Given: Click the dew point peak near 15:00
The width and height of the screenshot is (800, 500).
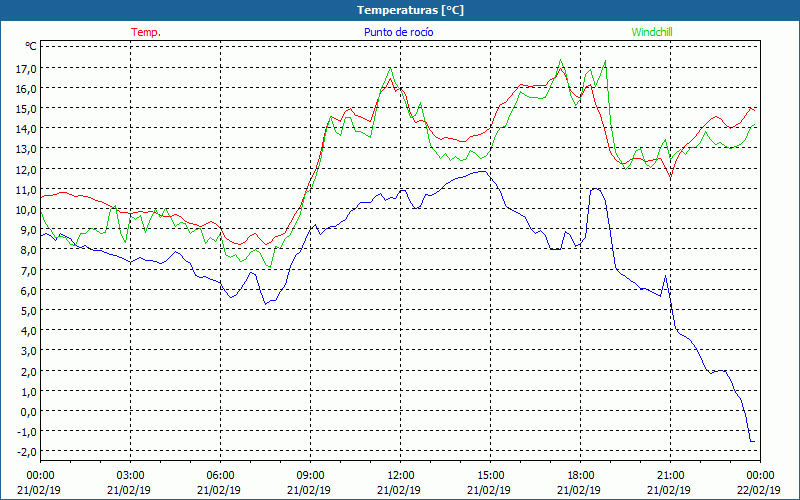Looking at the screenshot, I should [x=481, y=171].
